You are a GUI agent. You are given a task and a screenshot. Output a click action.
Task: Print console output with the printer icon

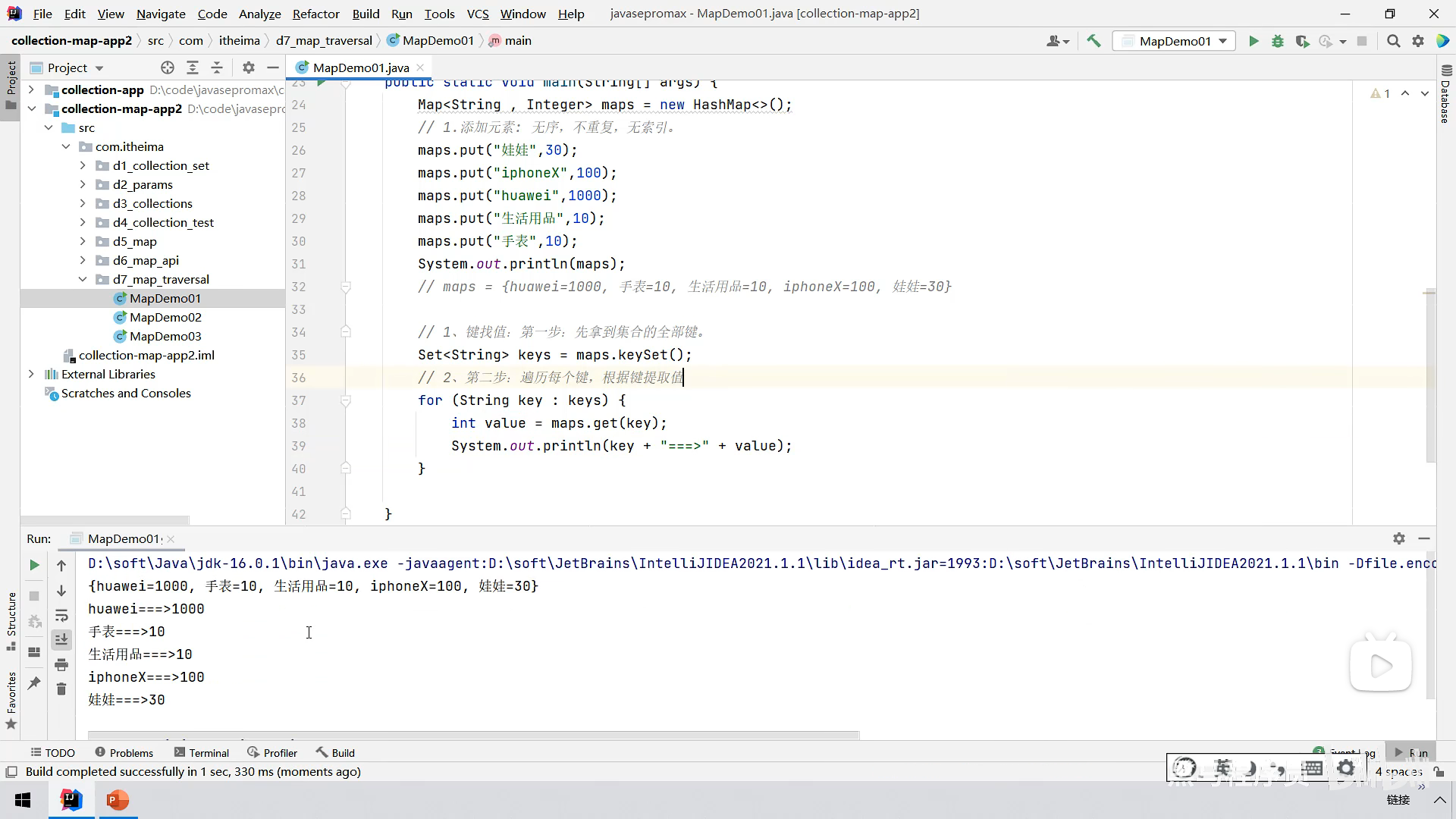(x=61, y=665)
